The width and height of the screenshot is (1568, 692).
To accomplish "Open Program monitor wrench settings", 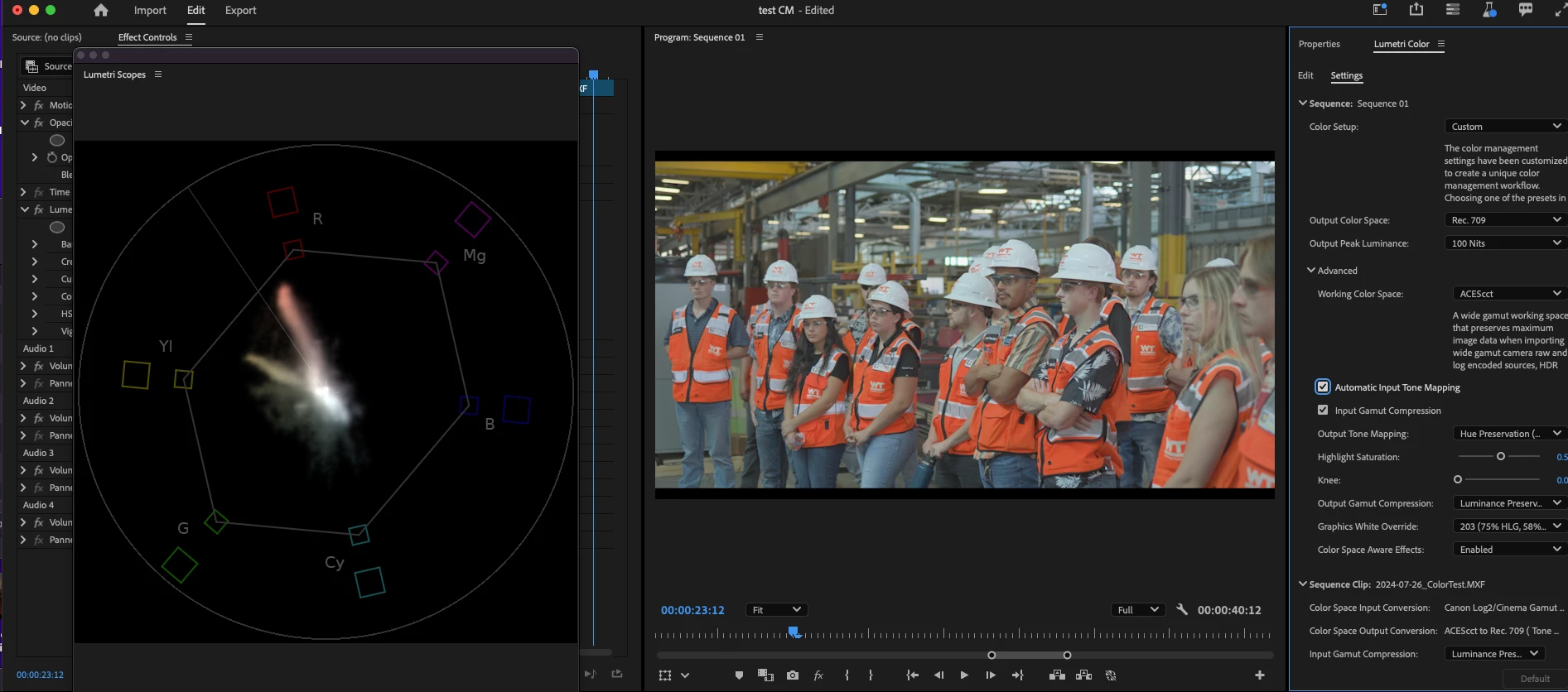I will point(1182,610).
